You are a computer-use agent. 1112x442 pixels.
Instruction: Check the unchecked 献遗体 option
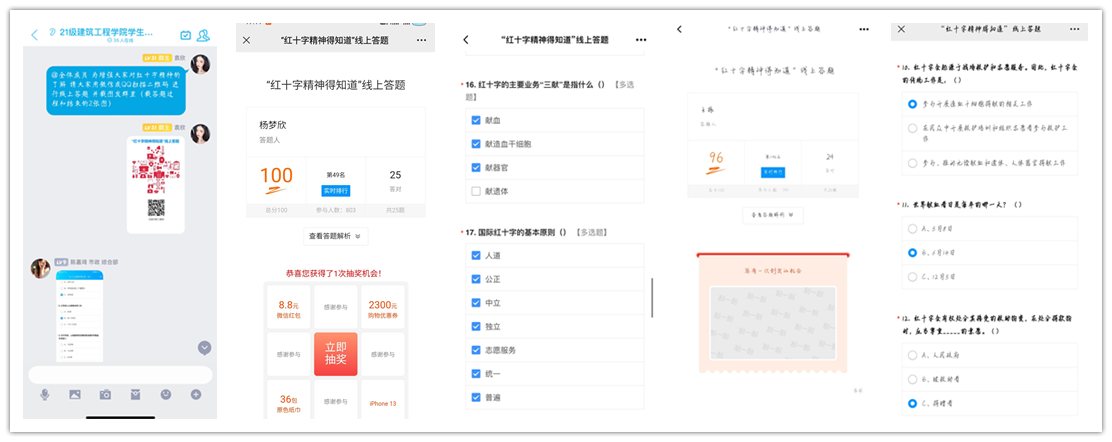point(476,191)
